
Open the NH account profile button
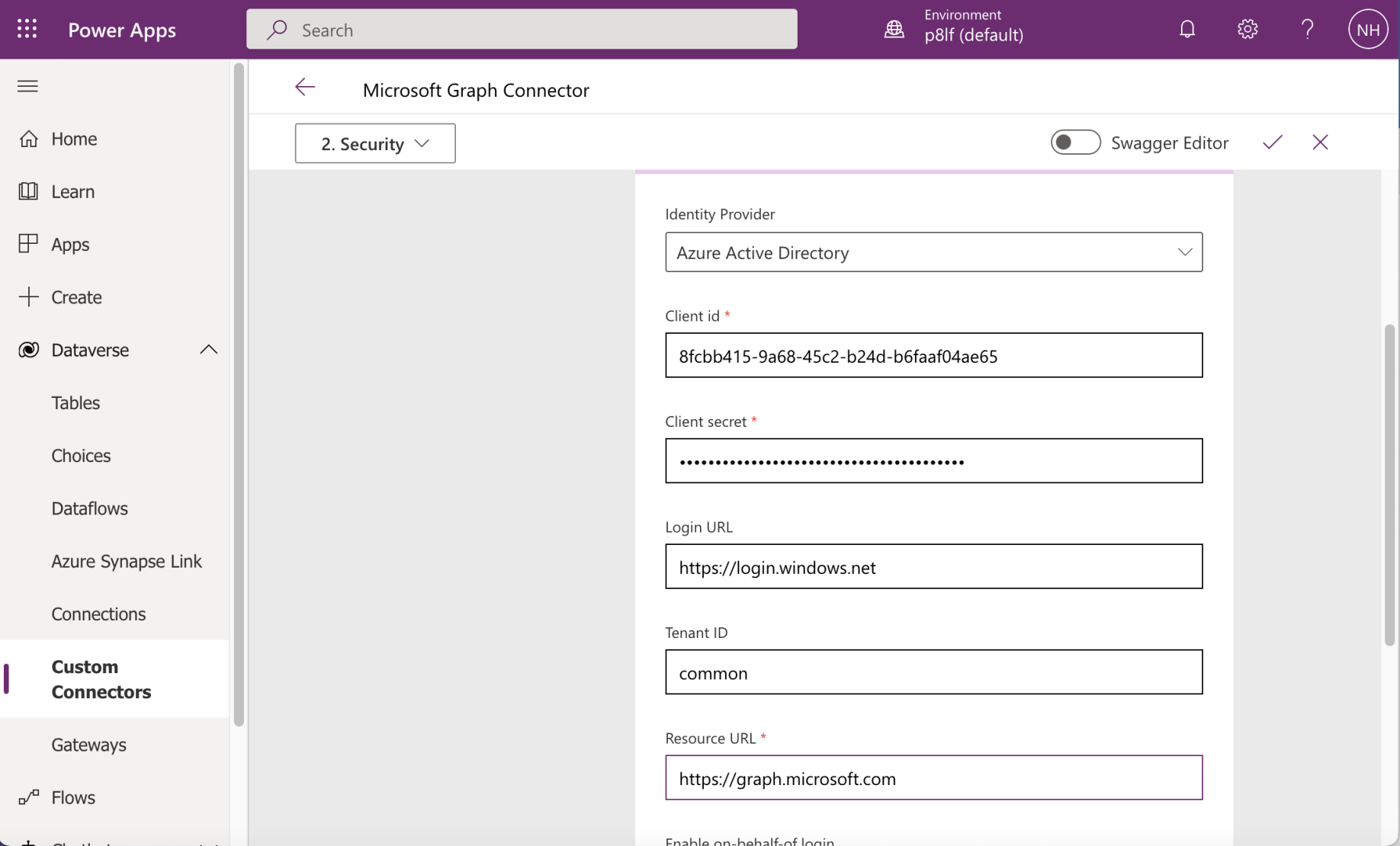[x=1367, y=30]
